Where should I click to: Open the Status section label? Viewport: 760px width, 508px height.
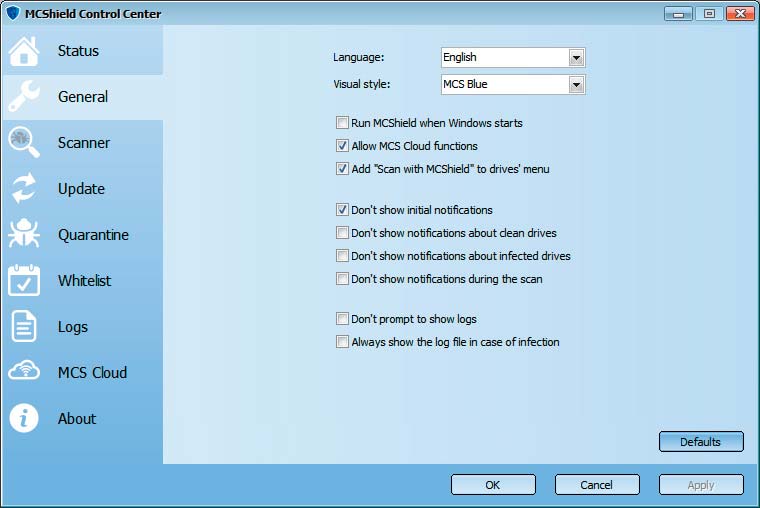point(78,51)
